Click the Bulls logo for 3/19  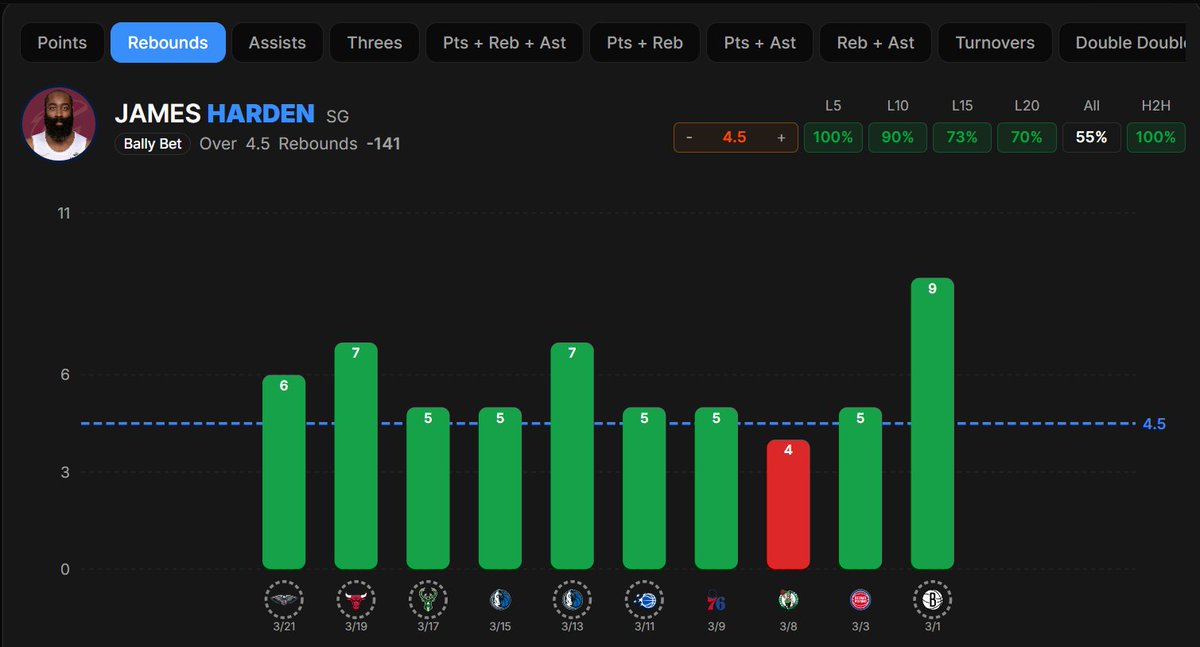click(355, 601)
